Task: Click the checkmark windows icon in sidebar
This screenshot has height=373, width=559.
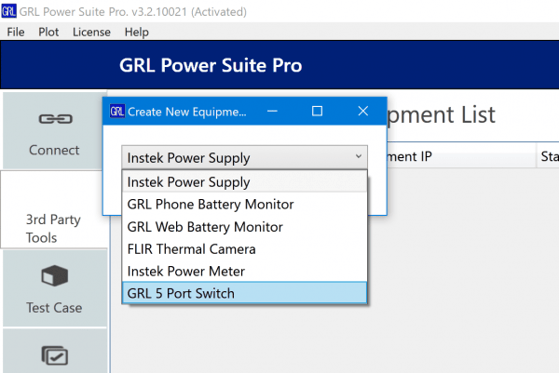Action: coord(55,355)
